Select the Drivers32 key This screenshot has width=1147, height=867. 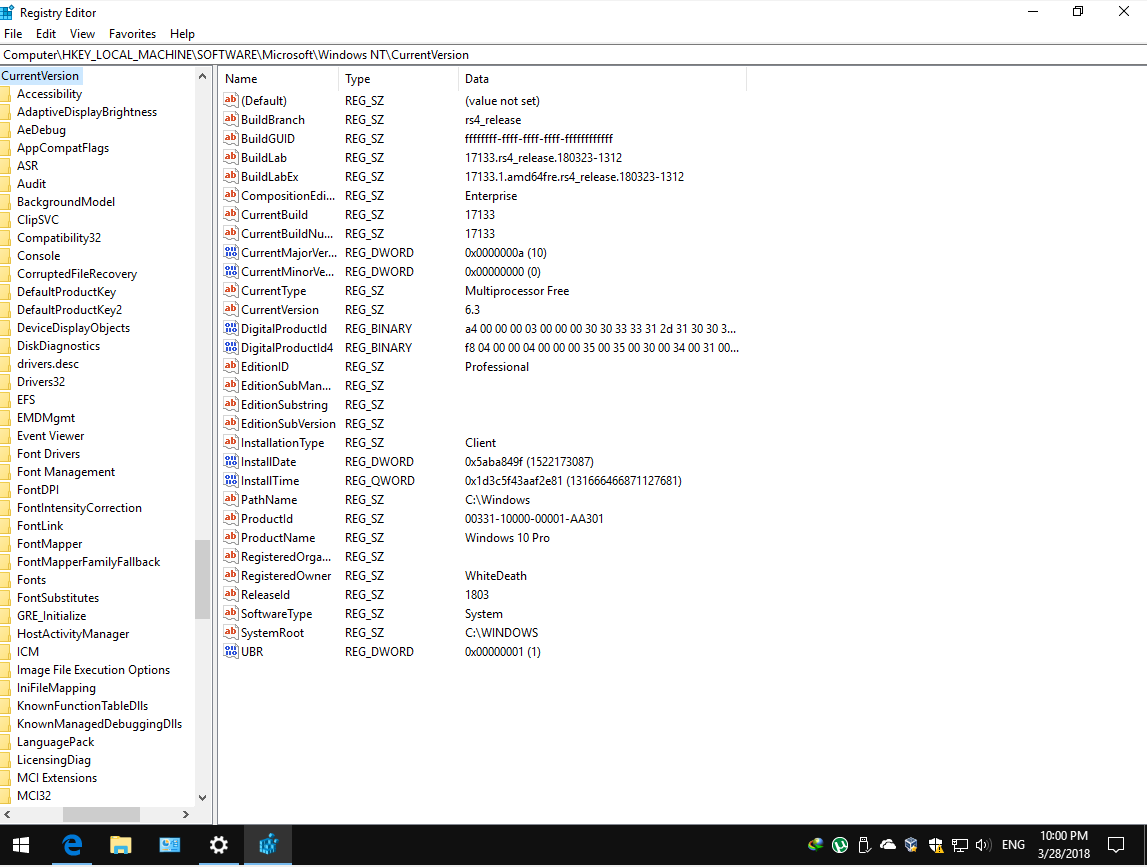click(41, 382)
